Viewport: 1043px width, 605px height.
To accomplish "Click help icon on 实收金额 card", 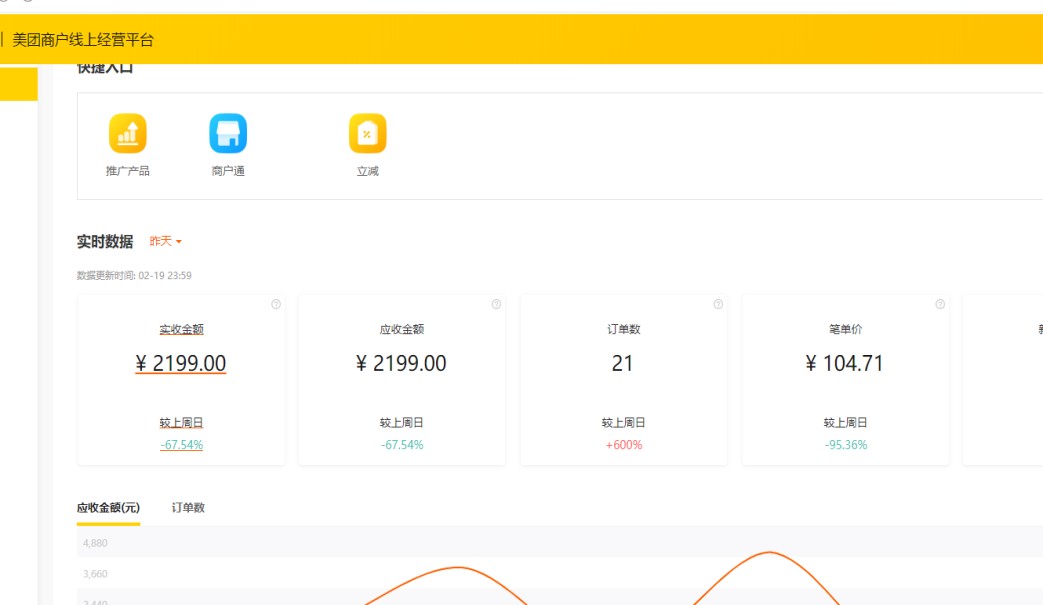I will tap(276, 304).
